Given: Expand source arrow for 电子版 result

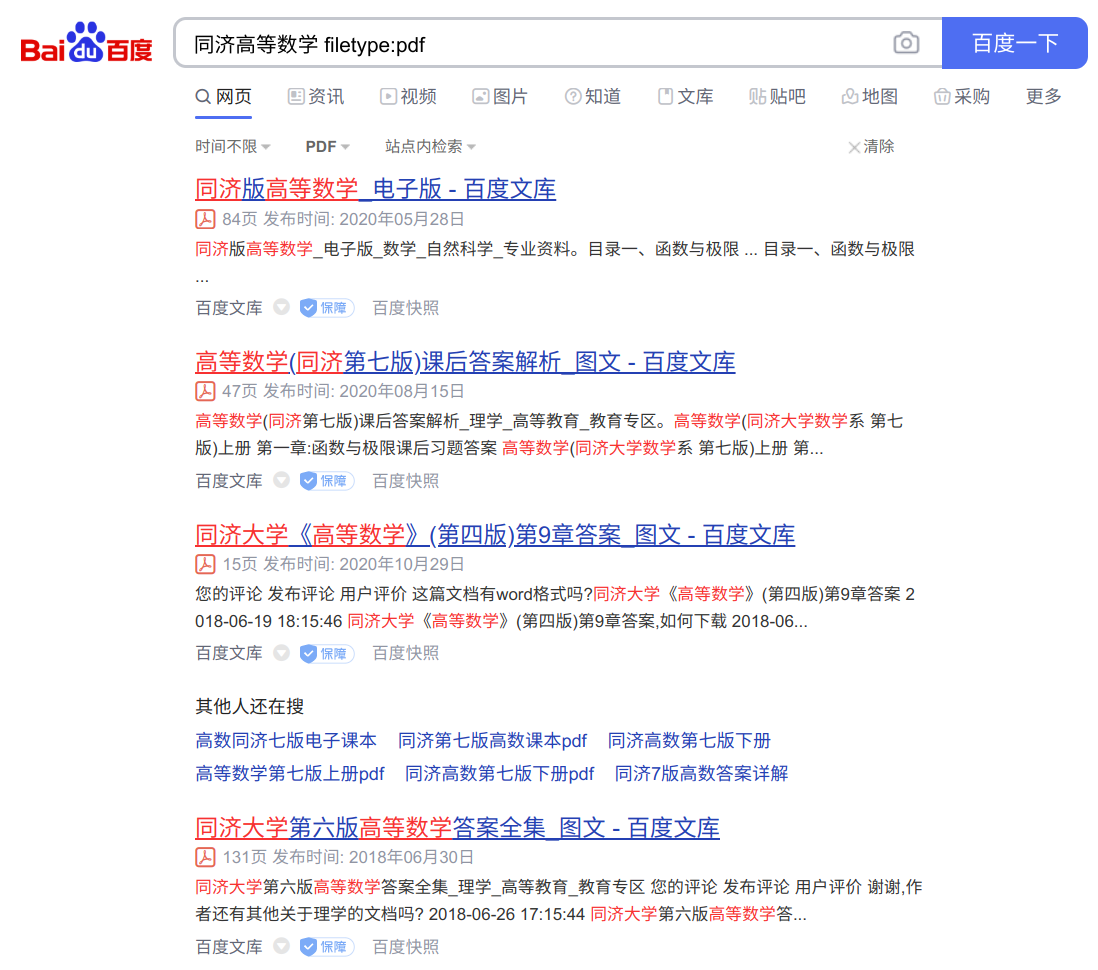Looking at the screenshot, I should click(282, 307).
